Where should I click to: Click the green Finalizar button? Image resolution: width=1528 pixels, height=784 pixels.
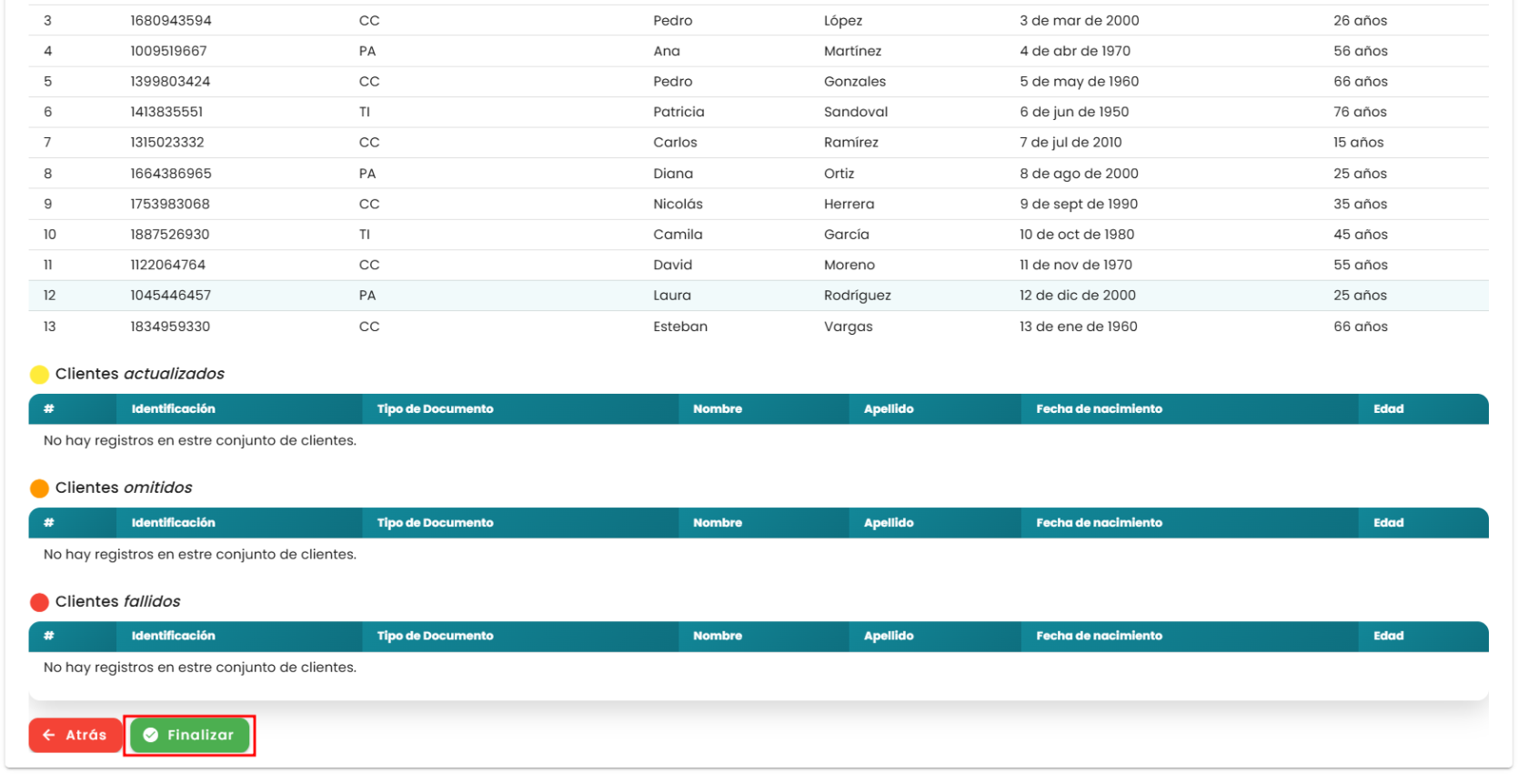coord(189,735)
